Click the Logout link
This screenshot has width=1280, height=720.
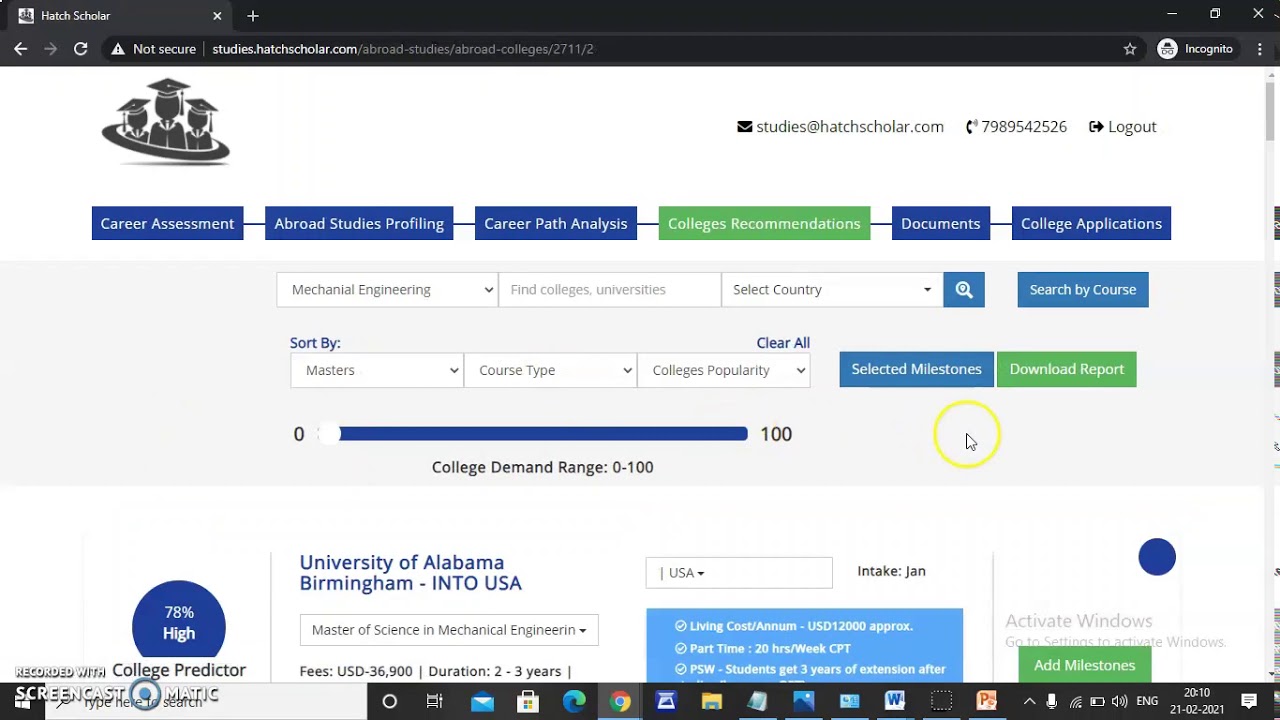(x=1123, y=126)
